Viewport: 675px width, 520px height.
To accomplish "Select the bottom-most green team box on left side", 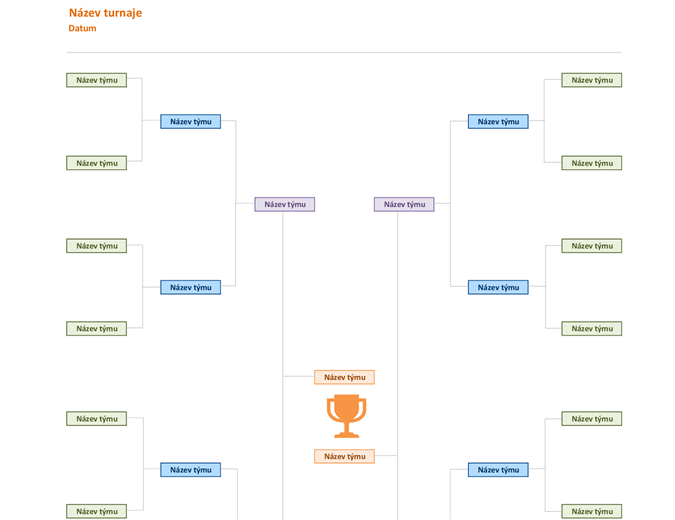I will [x=96, y=511].
